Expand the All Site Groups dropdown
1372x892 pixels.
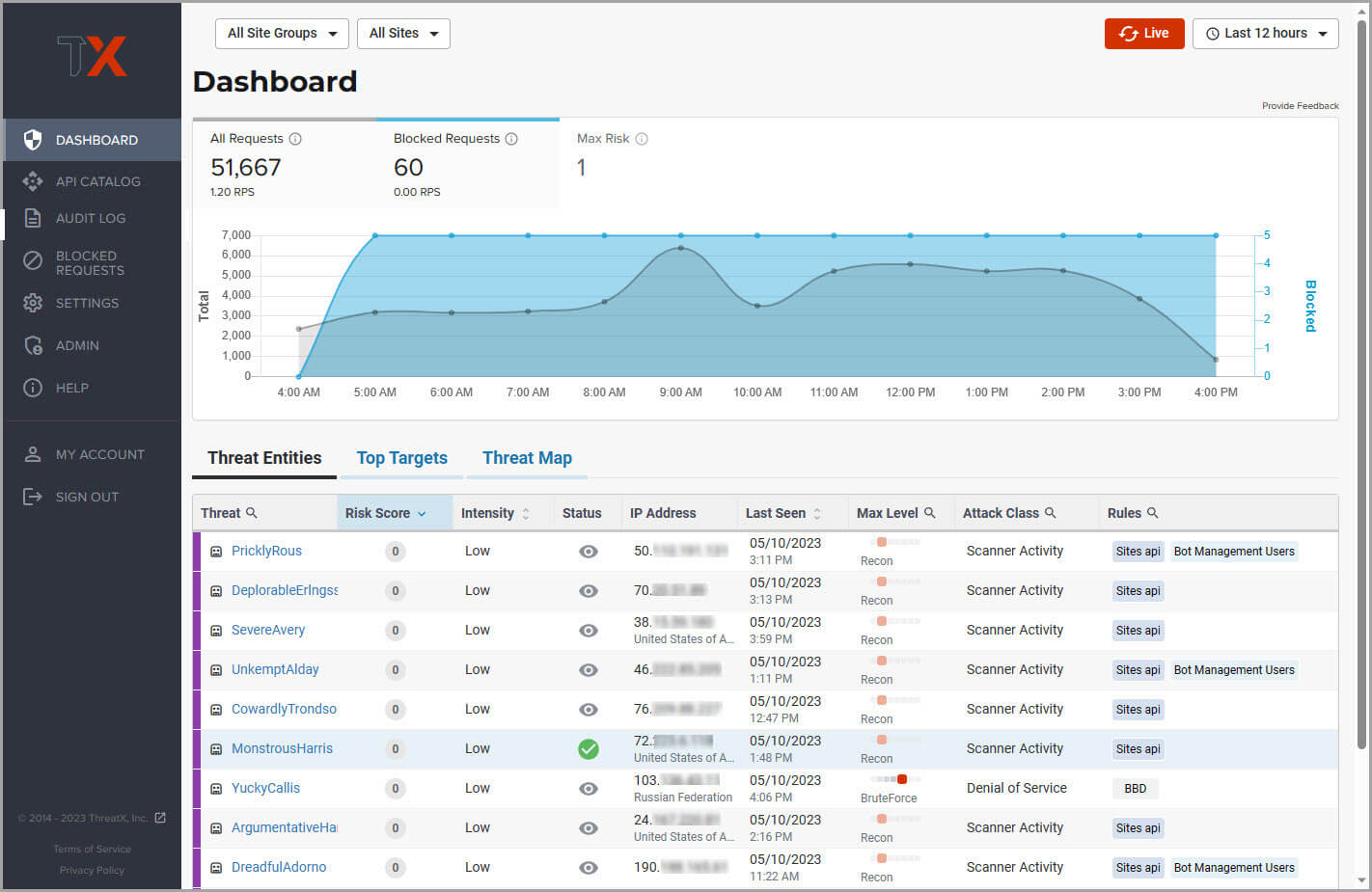282,34
